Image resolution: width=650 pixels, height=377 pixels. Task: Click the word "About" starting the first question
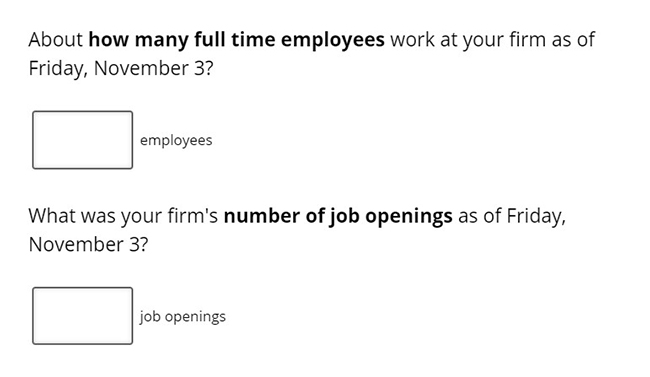(56, 40)
